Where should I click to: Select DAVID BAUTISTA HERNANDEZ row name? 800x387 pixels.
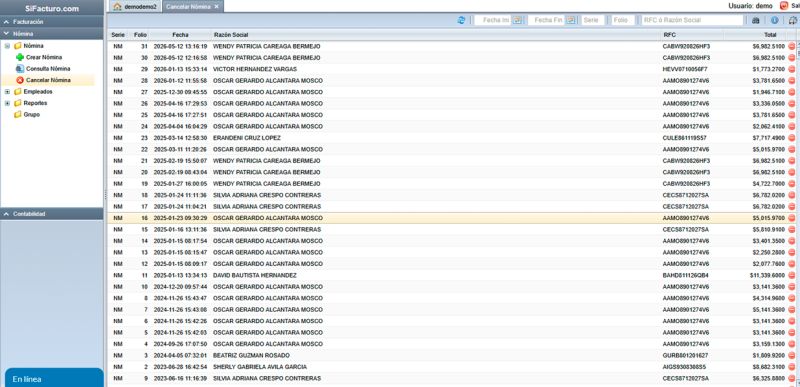point(255,275)
